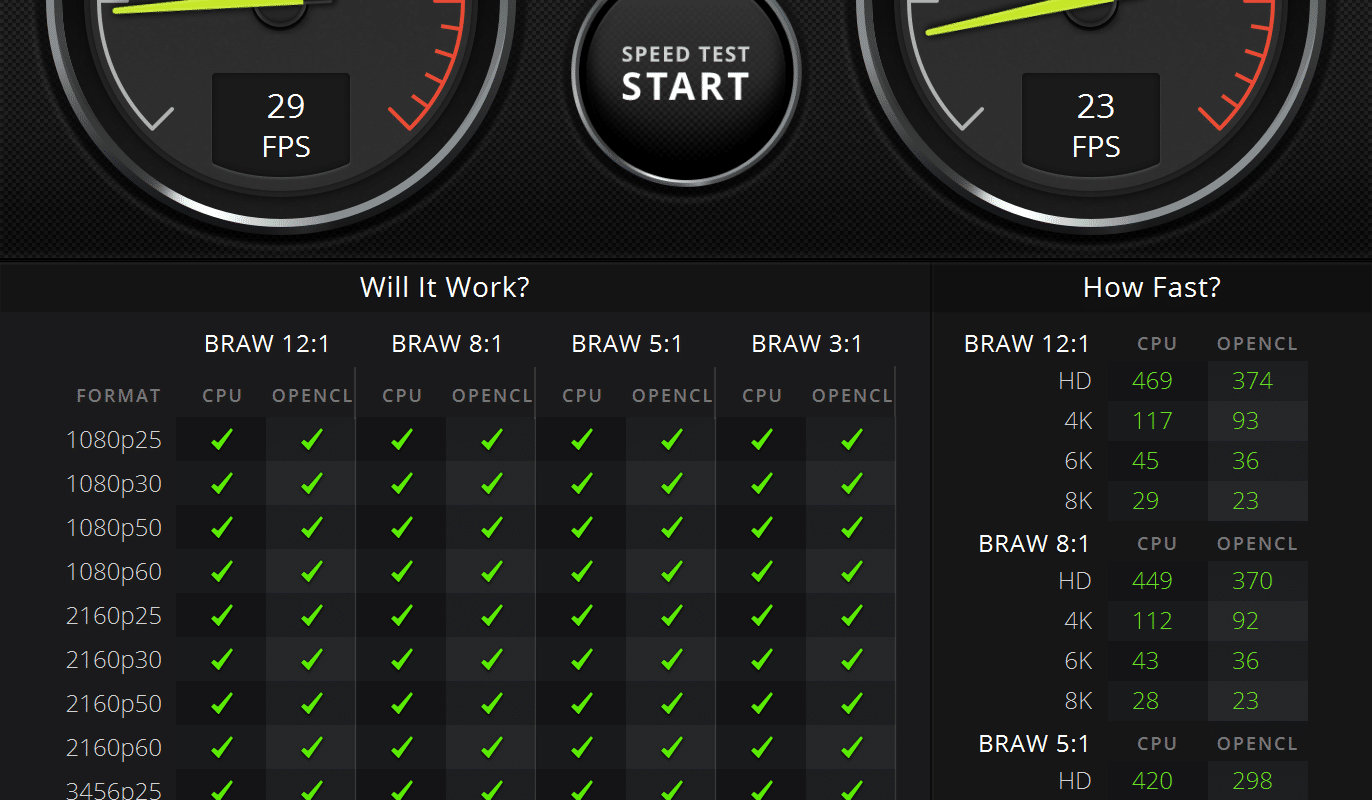Click the 29 FPS readout on left gauge
Screen dimensions: 1372x800
pos(286,124)
